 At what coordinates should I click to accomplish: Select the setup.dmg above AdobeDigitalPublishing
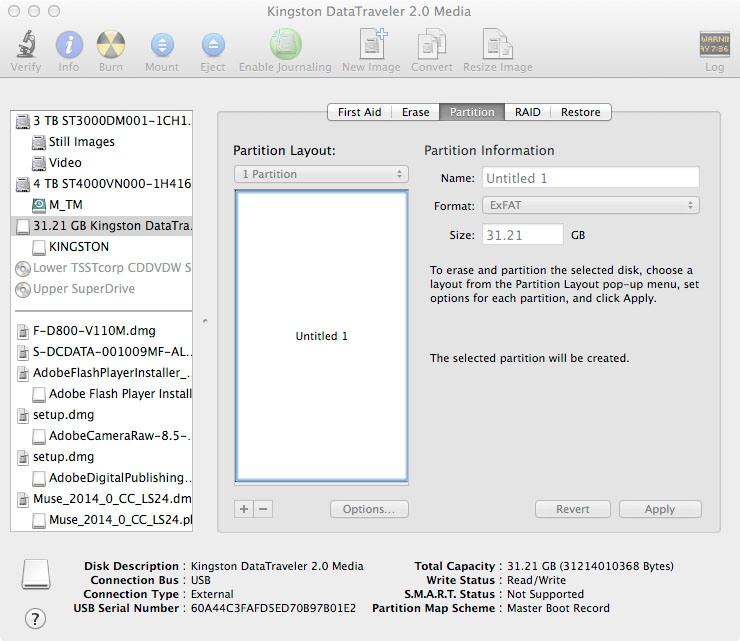102,457
